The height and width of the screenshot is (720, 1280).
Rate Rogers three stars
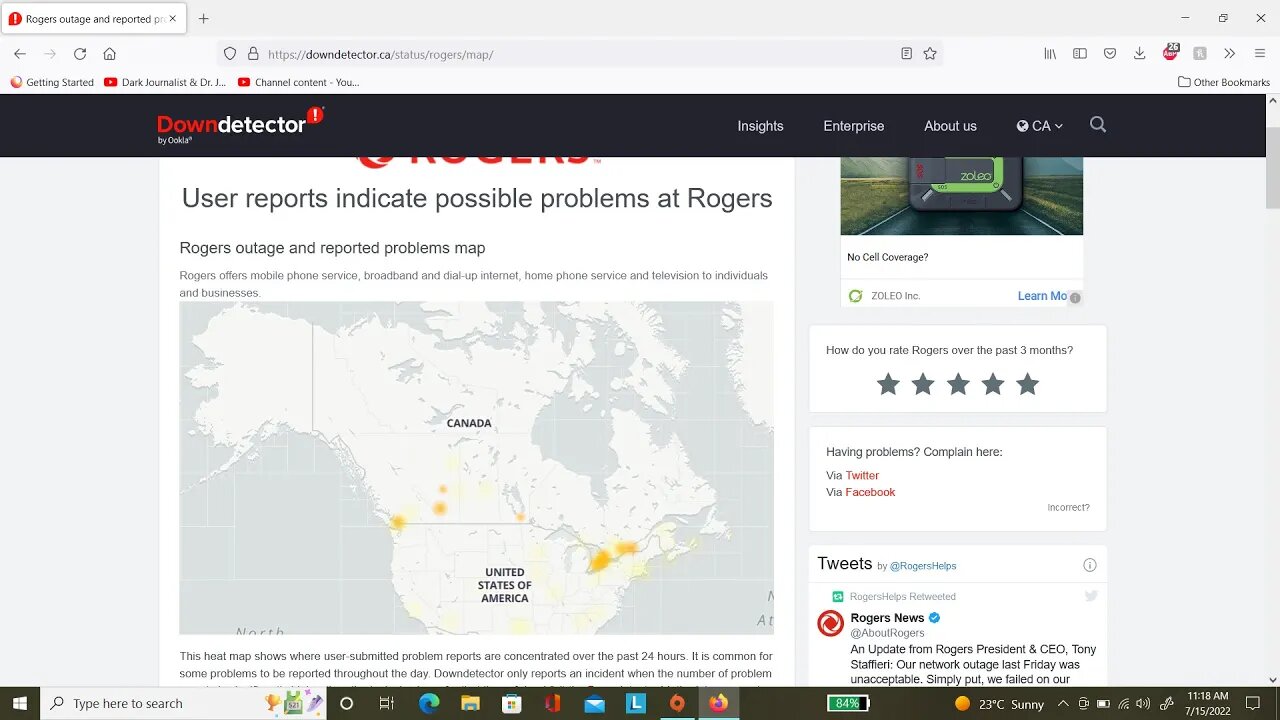(x=958, y=384)
